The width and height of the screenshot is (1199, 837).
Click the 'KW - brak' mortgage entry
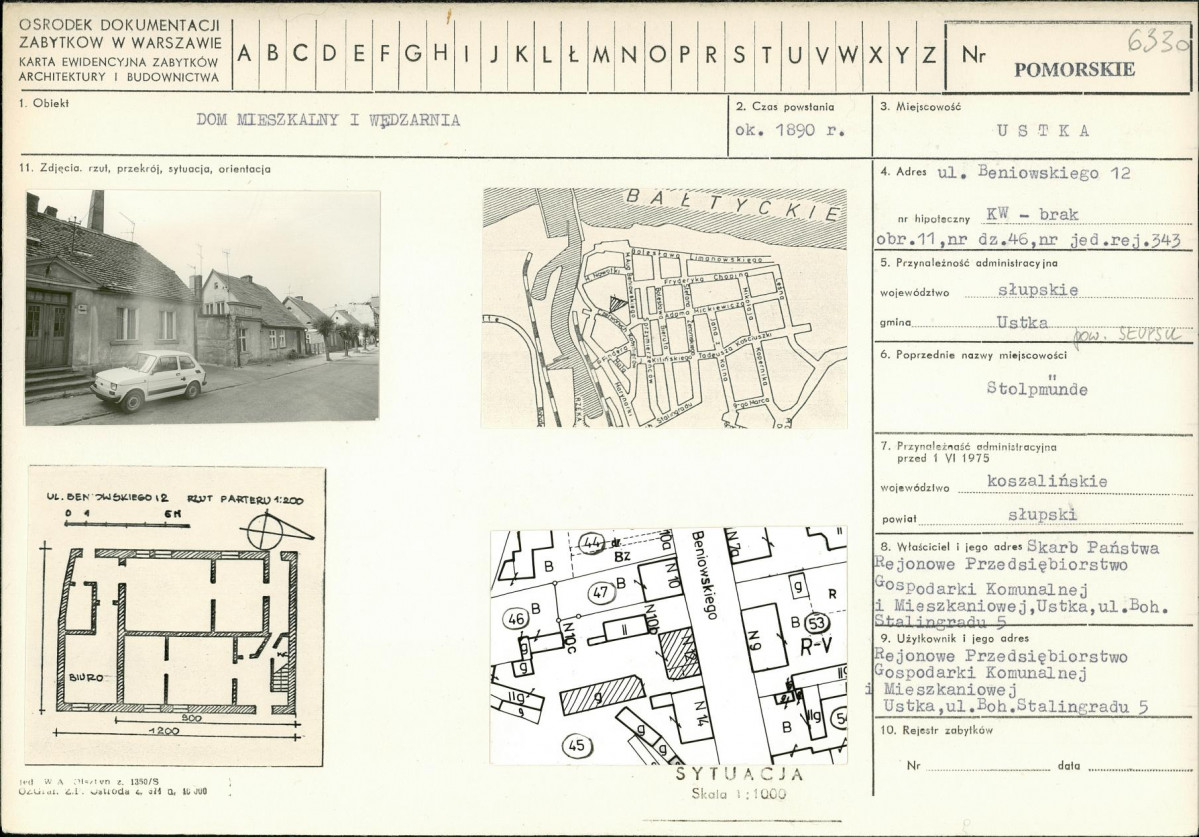click(x=1032, y=215)
